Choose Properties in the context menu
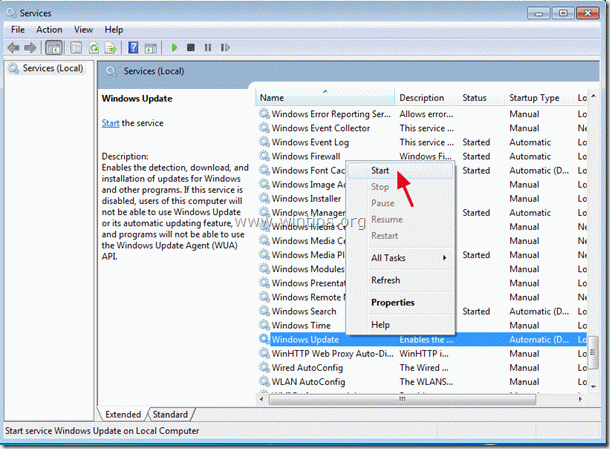Screen dimensions: 610x449 [400, 302]
